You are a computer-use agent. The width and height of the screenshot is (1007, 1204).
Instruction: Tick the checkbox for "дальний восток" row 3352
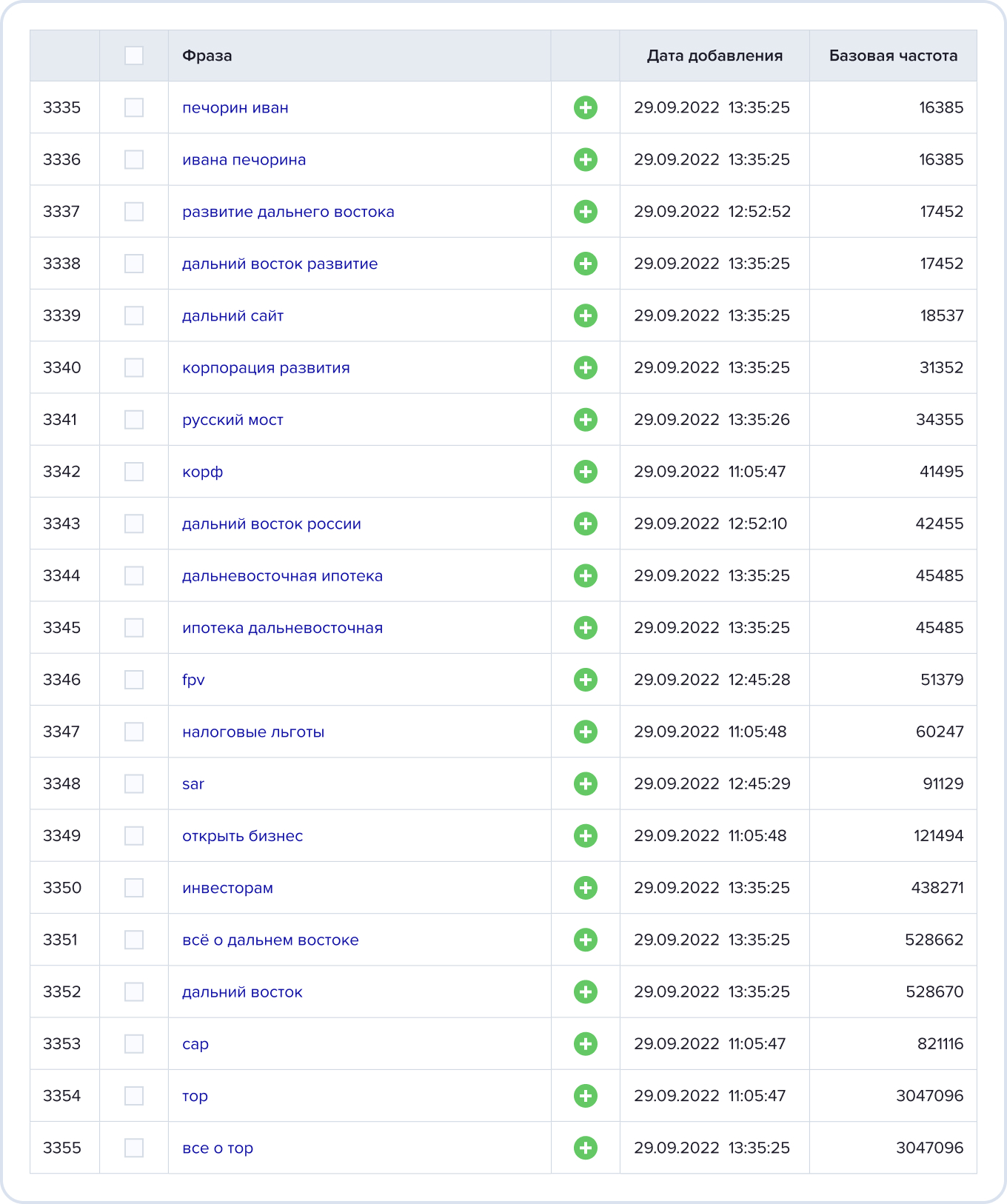[134, 991]
